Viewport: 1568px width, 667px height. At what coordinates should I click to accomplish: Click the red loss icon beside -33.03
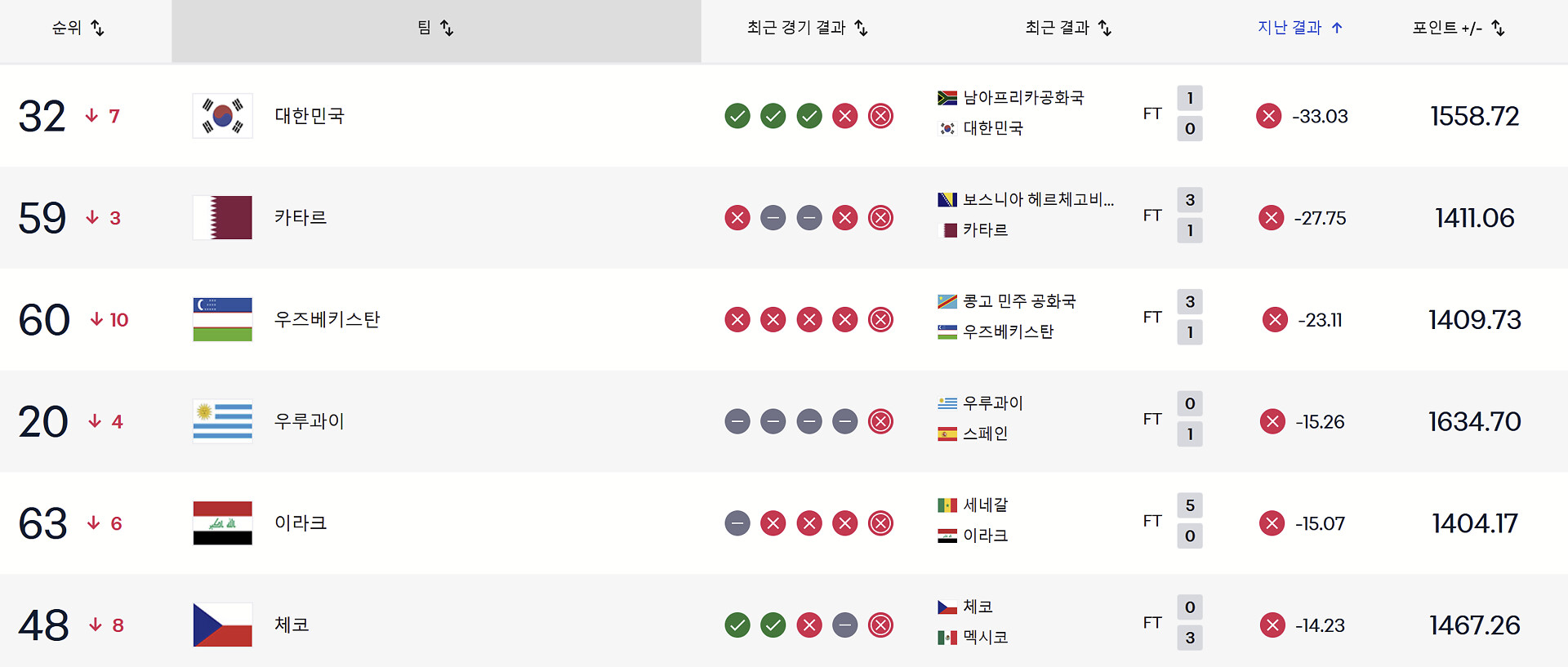click(1269, 116)
